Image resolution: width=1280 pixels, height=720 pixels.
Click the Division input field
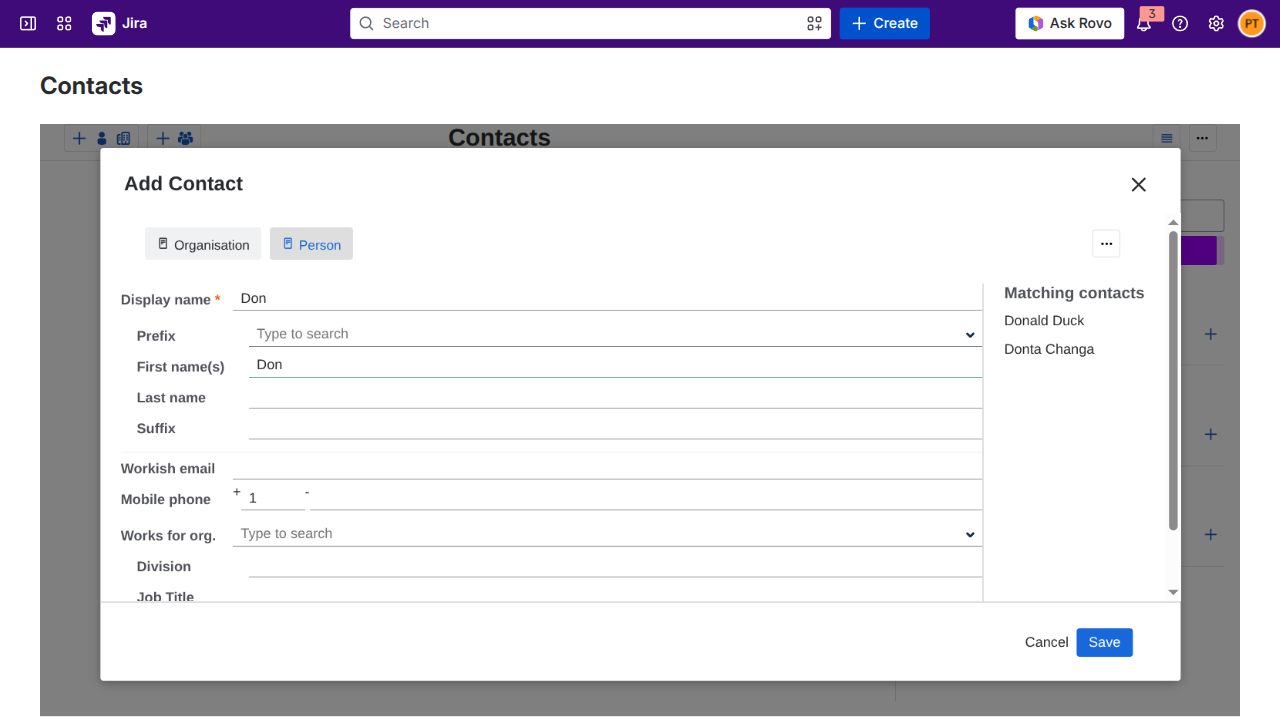615,565
